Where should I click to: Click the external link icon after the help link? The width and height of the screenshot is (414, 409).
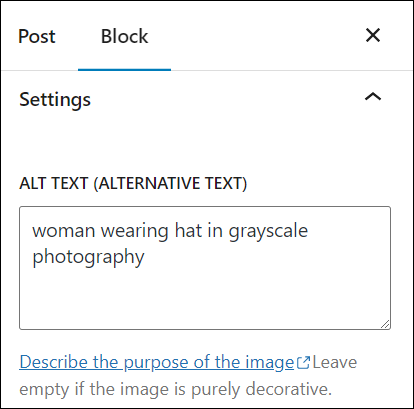point(303,363)
